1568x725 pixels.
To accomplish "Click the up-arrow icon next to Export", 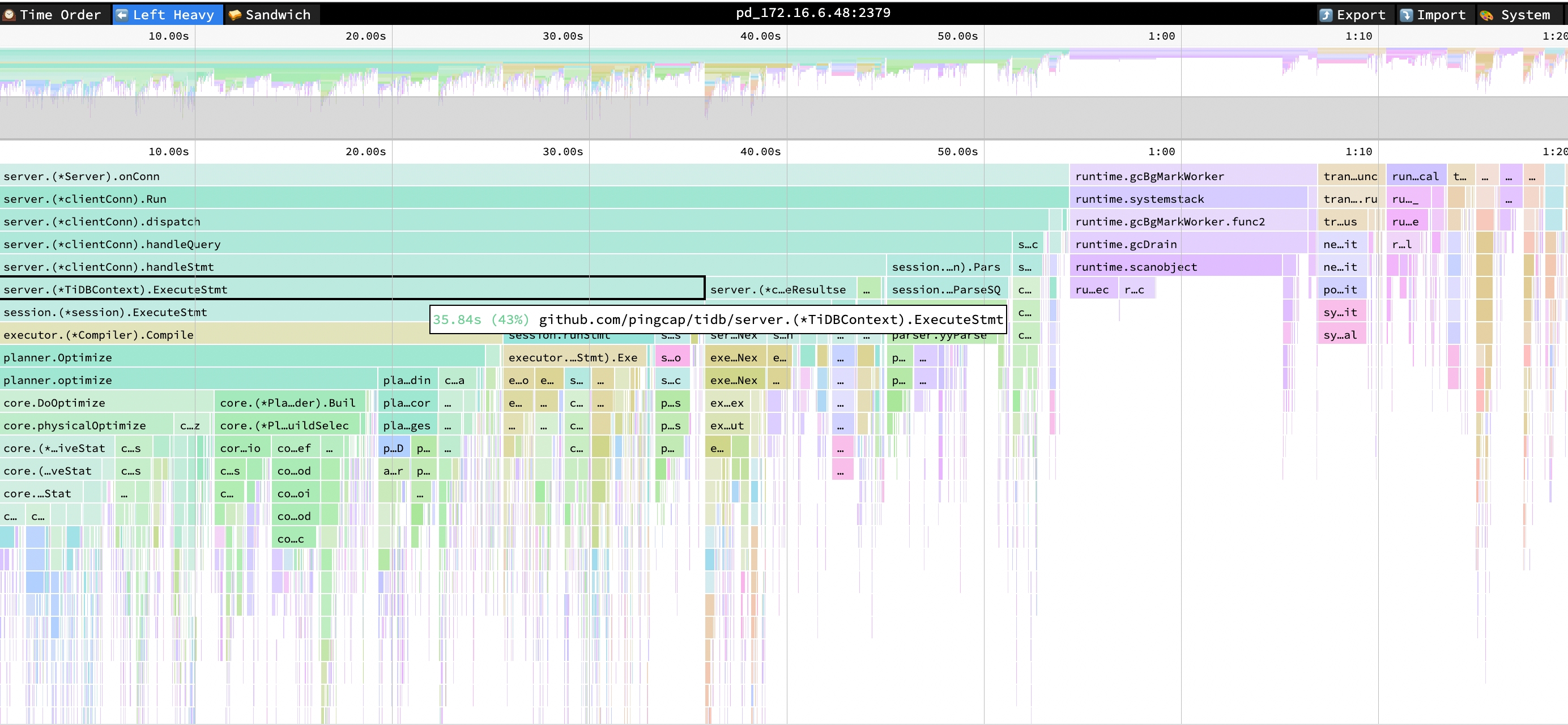I will 1326,14.
